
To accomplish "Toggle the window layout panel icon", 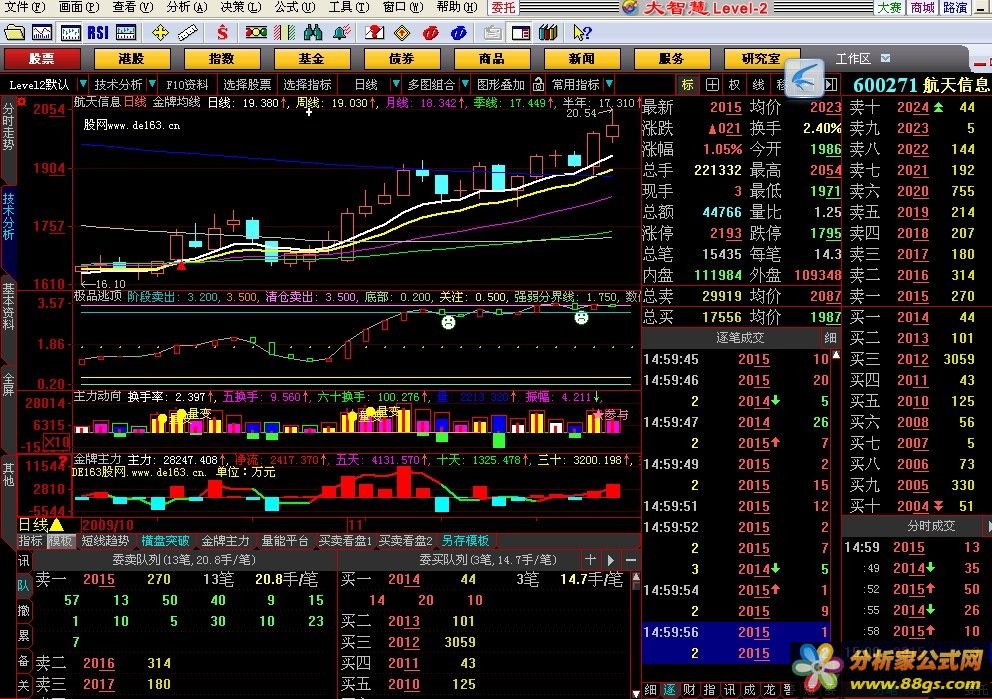I will (x=521, y=32).
